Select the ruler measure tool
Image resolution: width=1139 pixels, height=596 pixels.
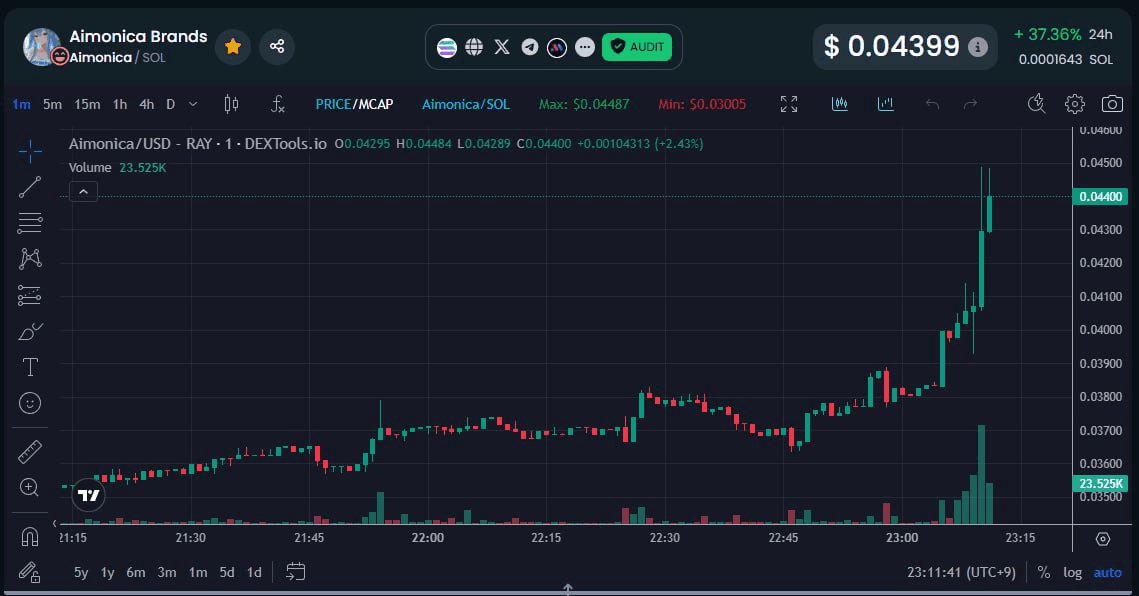click(x=30, y=452)
